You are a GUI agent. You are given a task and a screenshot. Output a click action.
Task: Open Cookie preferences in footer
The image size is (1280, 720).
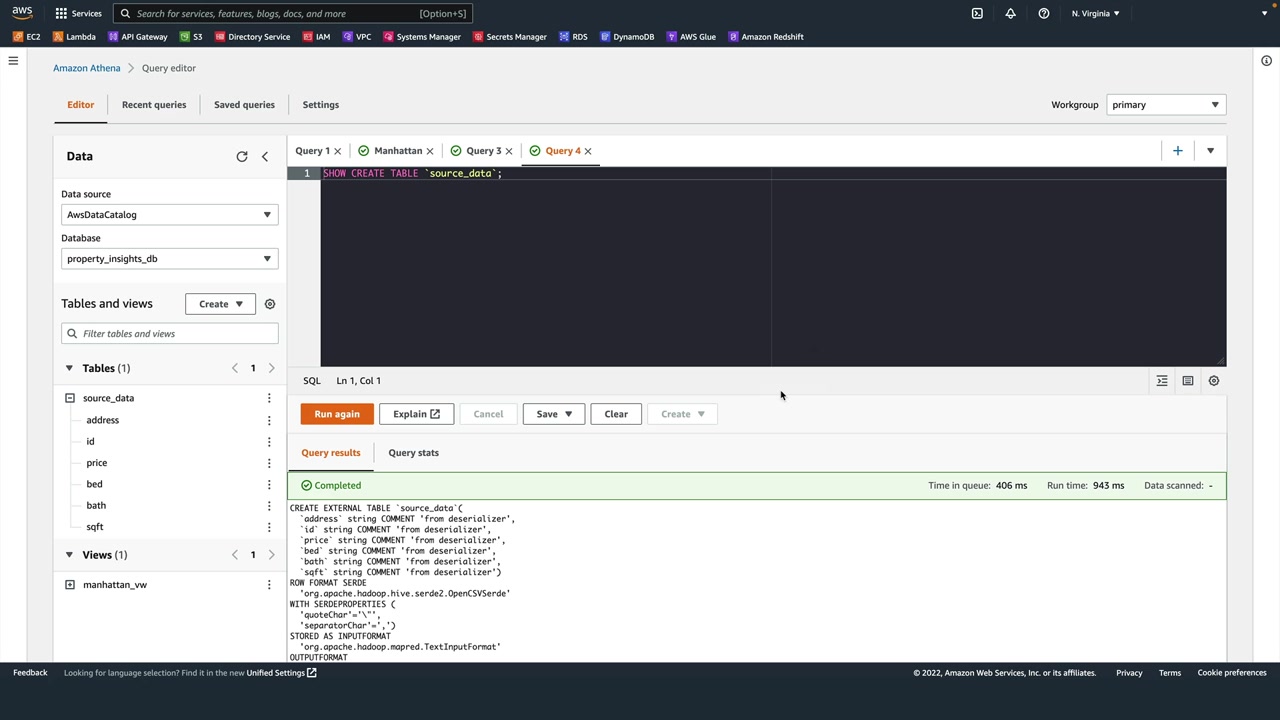[1232, 673]
